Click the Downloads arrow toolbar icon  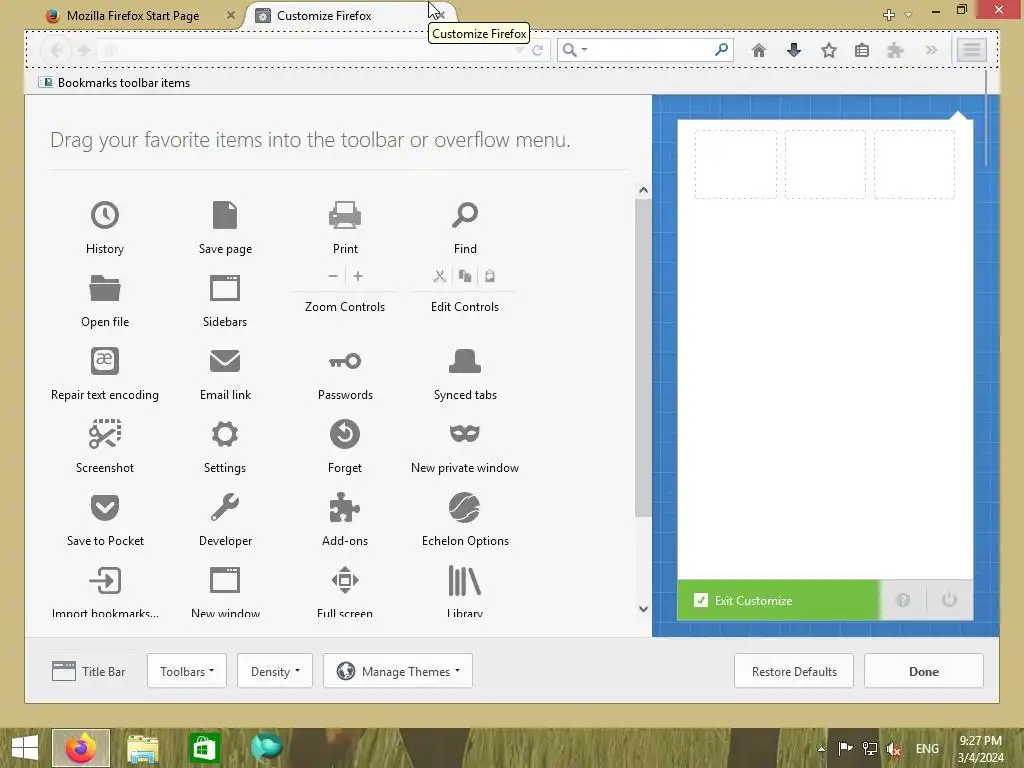click(794, 50)
